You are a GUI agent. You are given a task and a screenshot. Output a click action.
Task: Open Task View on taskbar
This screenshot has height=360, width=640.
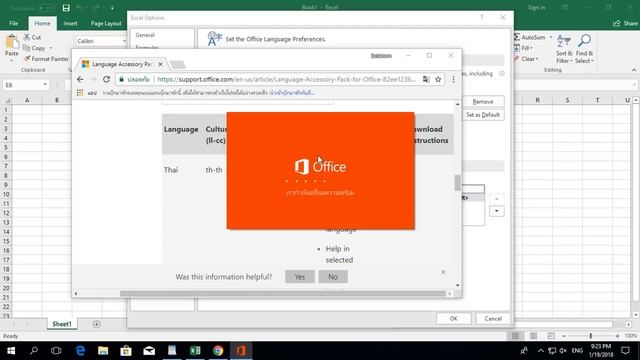coord(56,350)
